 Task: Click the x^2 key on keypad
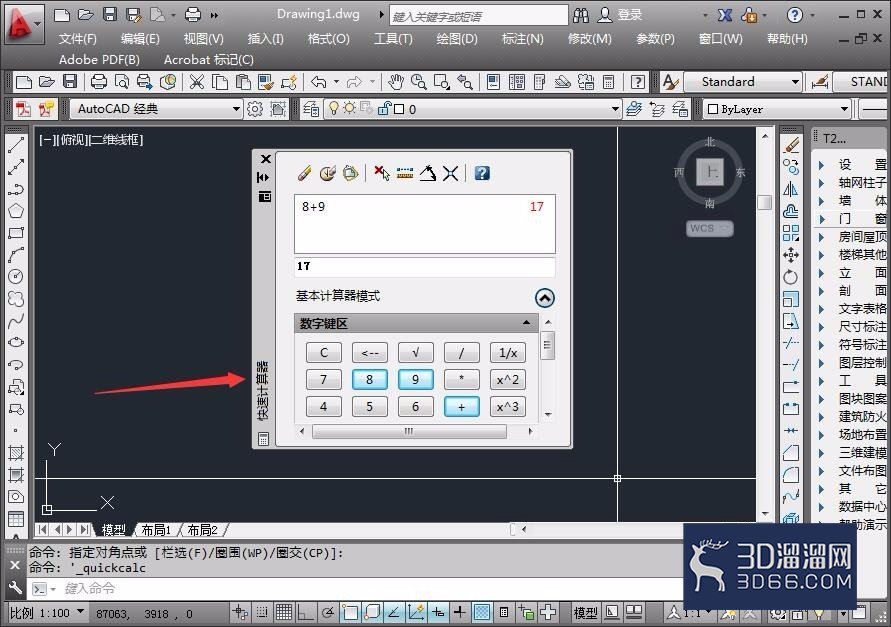pyautogui.click(x=507, y=379)
